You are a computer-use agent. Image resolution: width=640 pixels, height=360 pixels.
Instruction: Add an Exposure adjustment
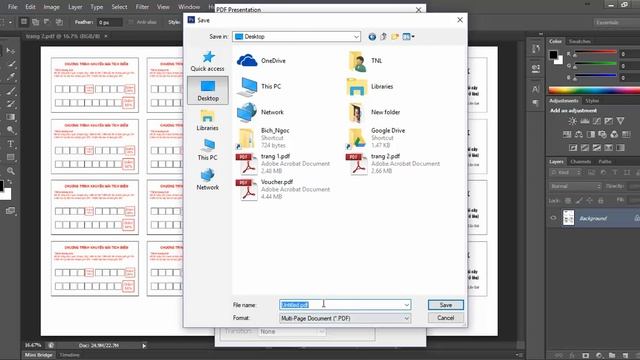click(609, 121)
